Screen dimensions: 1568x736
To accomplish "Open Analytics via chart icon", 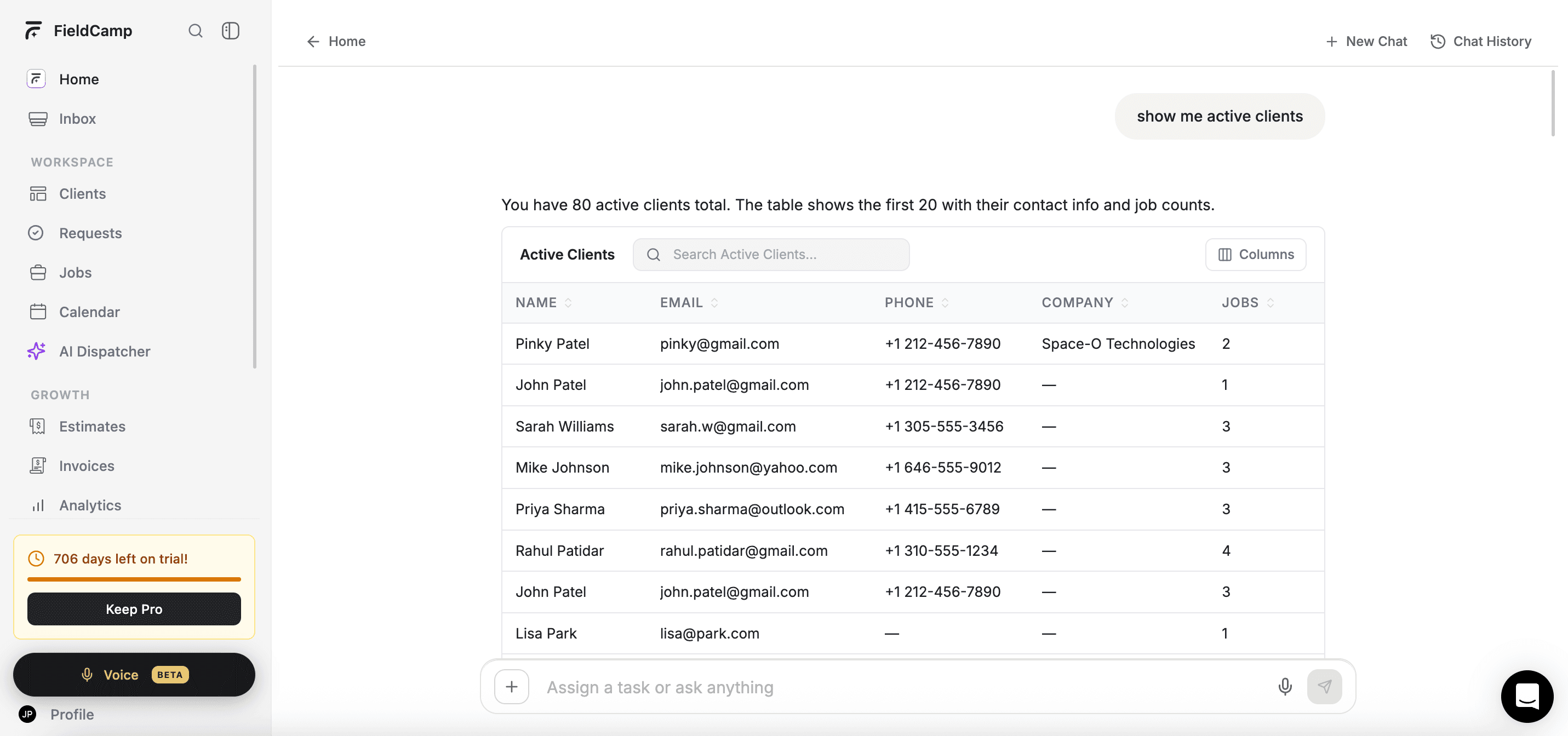I will (38, 505).
